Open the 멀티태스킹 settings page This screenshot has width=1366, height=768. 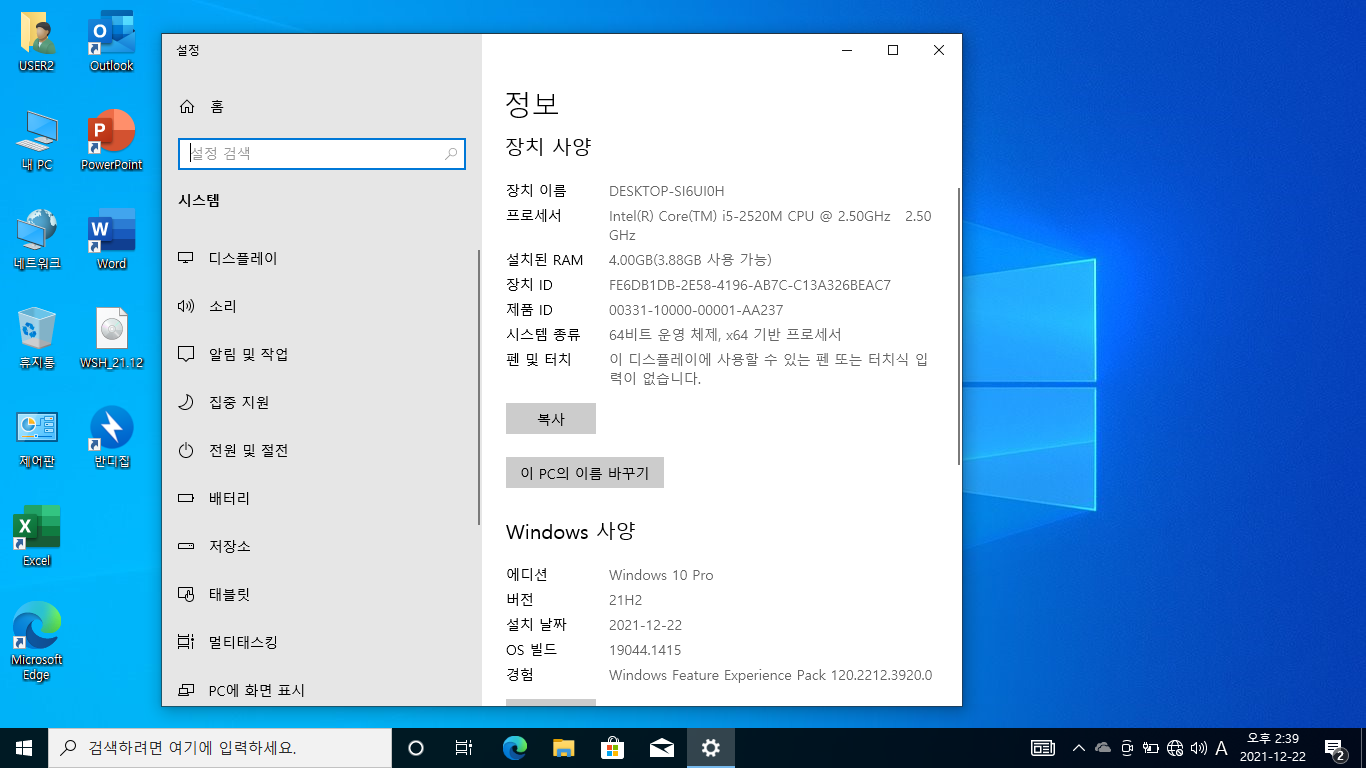320,642
